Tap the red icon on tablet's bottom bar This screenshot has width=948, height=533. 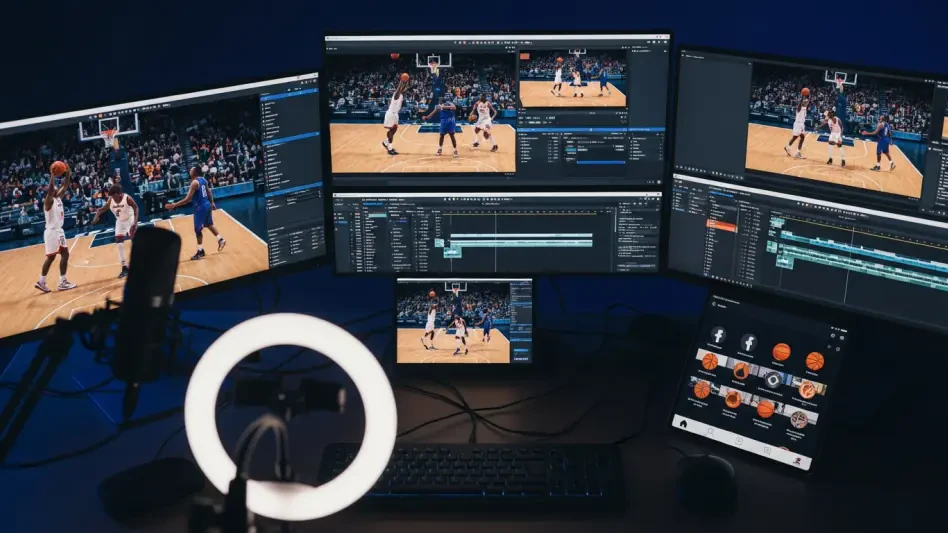tap(797, 462)
